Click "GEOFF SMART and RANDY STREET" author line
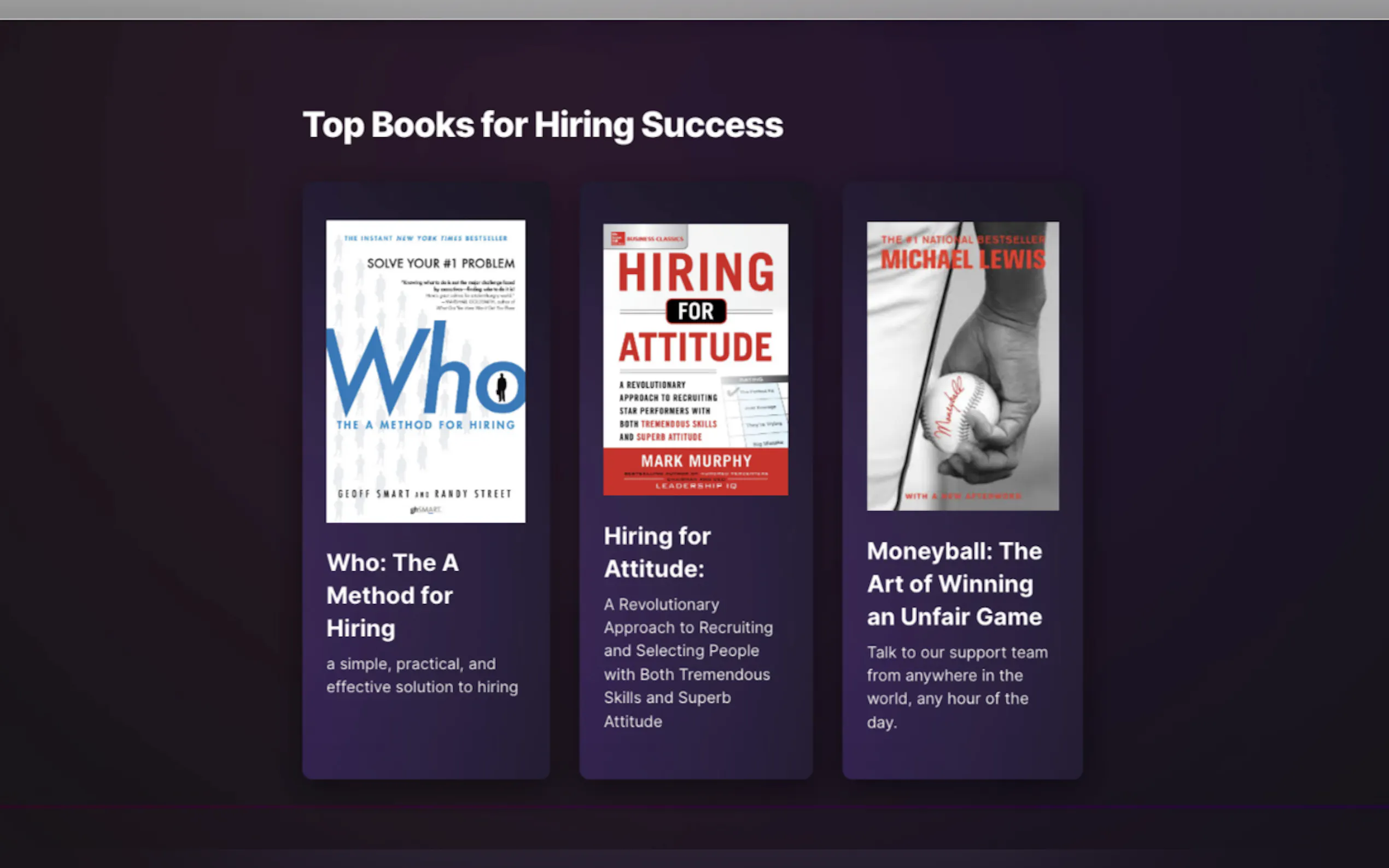Viewport: 1389px width, 868px height. pyautogui.click(x=424, y=494)
